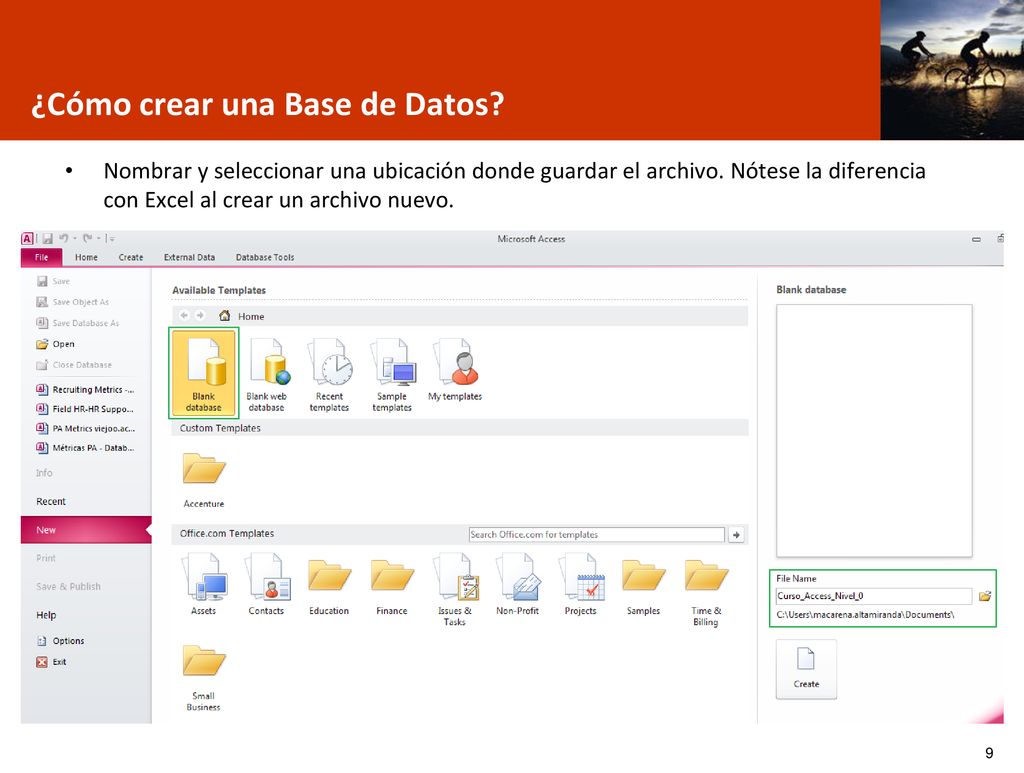Minimize the Microsoft Access window
The image size is (1024, 773).
coord(976,240)
